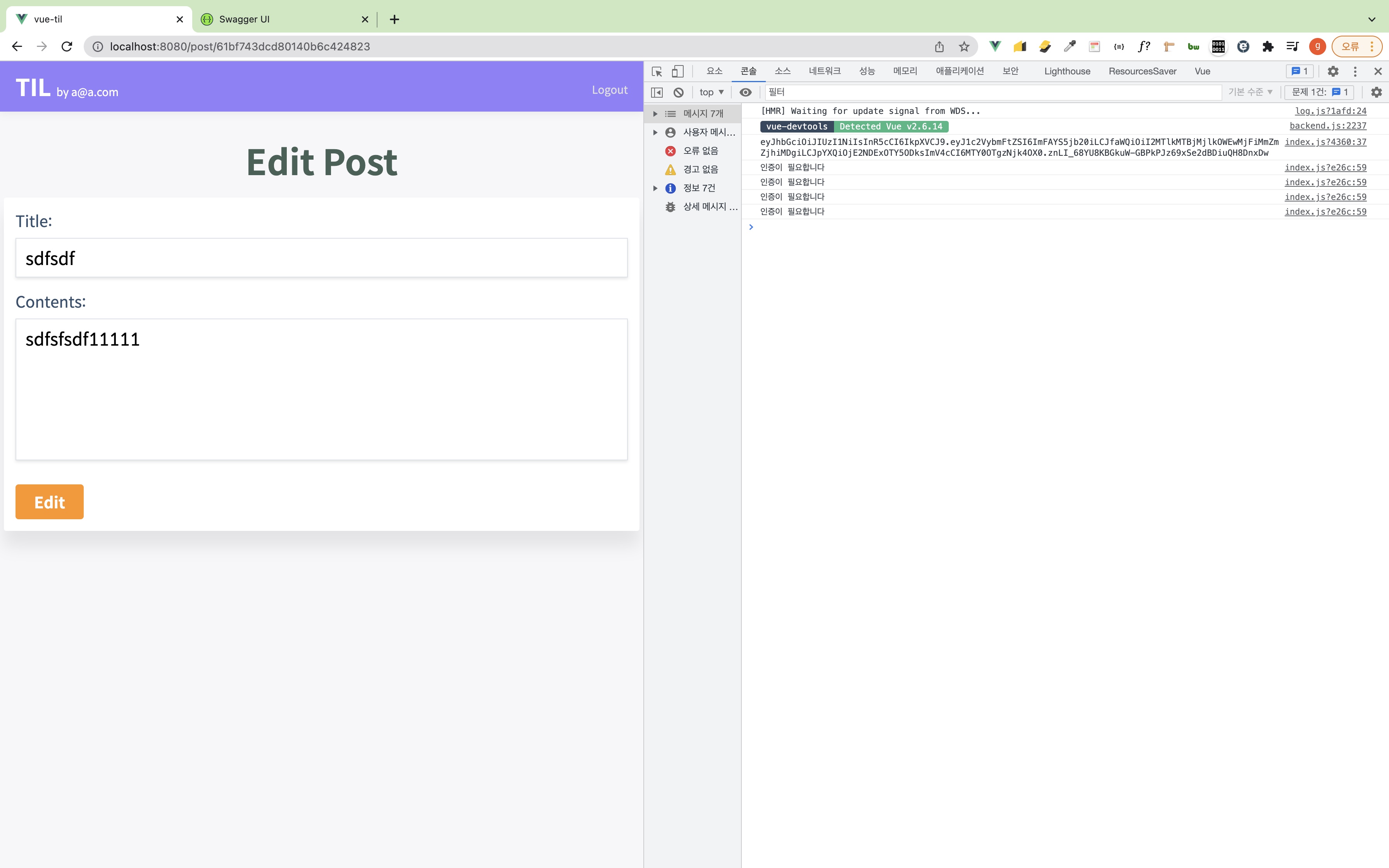
Task: Switch to the 성능 tab
Action: 867,71
